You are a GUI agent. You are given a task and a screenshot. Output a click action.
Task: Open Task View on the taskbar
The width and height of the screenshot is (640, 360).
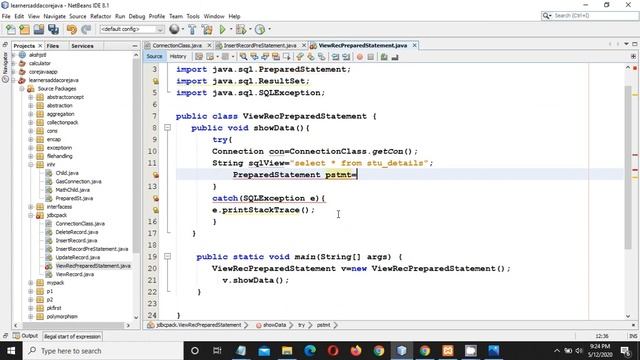point(217,351)
